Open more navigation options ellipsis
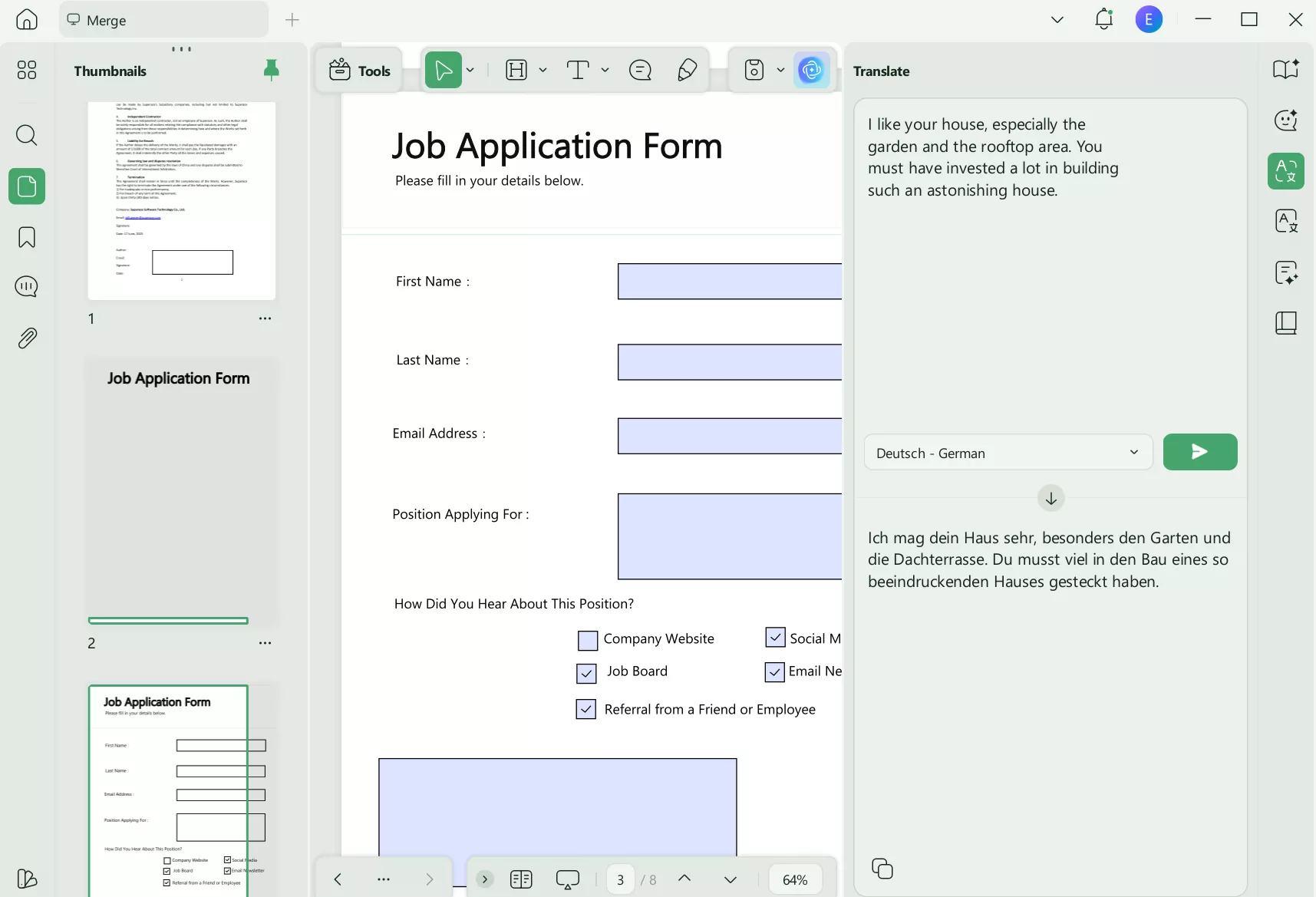Viewport: 1316px width, 897px height. [384, 879]
